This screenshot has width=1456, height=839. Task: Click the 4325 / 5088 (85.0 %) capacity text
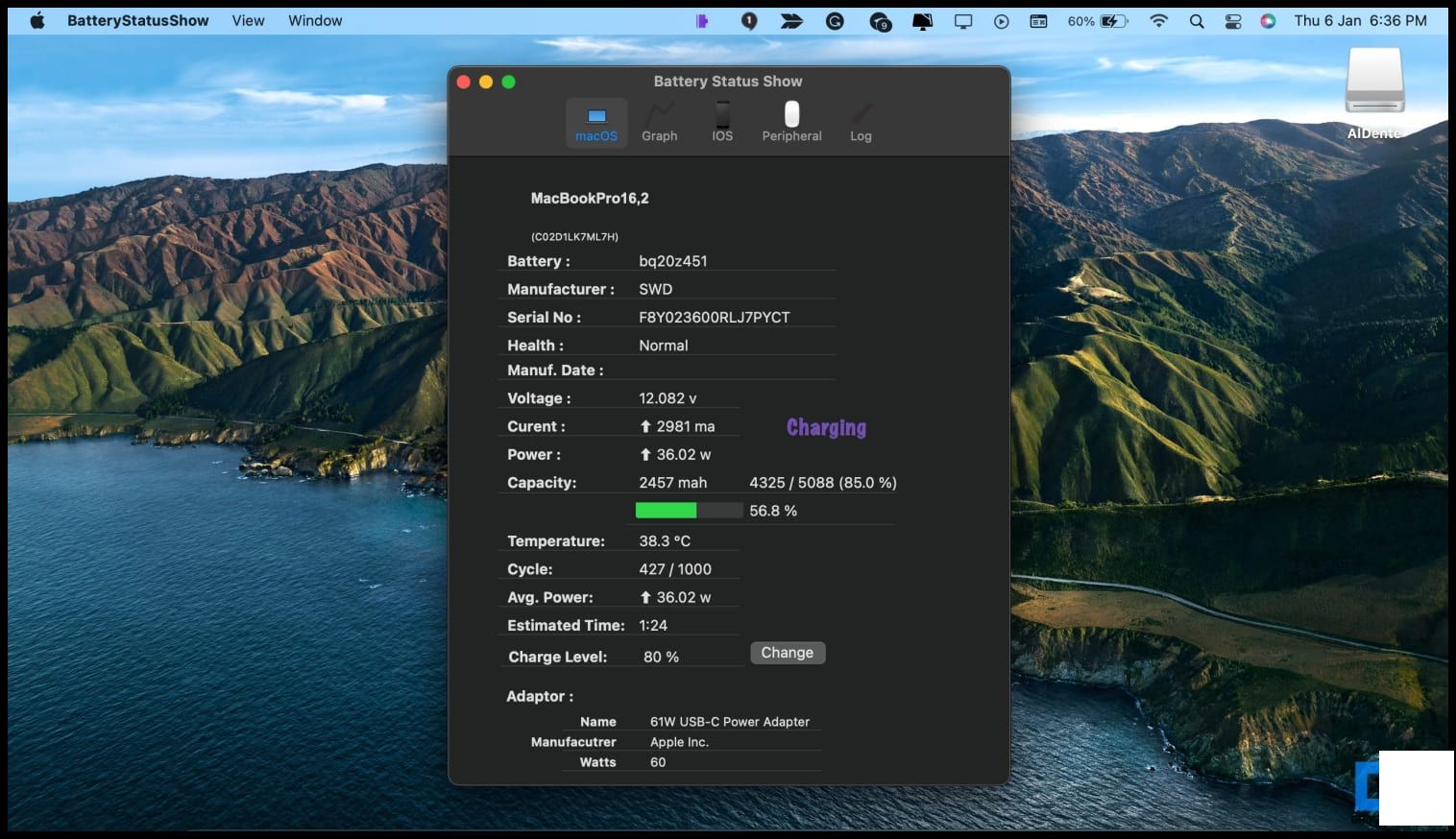pos(823,483)
